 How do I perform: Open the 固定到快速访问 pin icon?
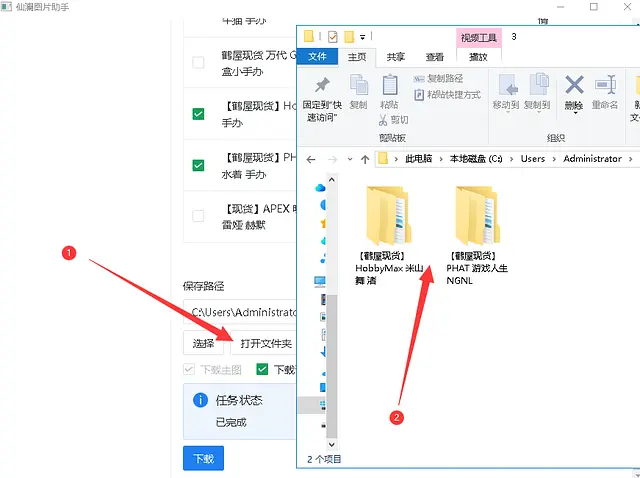[x=322, y=85]
